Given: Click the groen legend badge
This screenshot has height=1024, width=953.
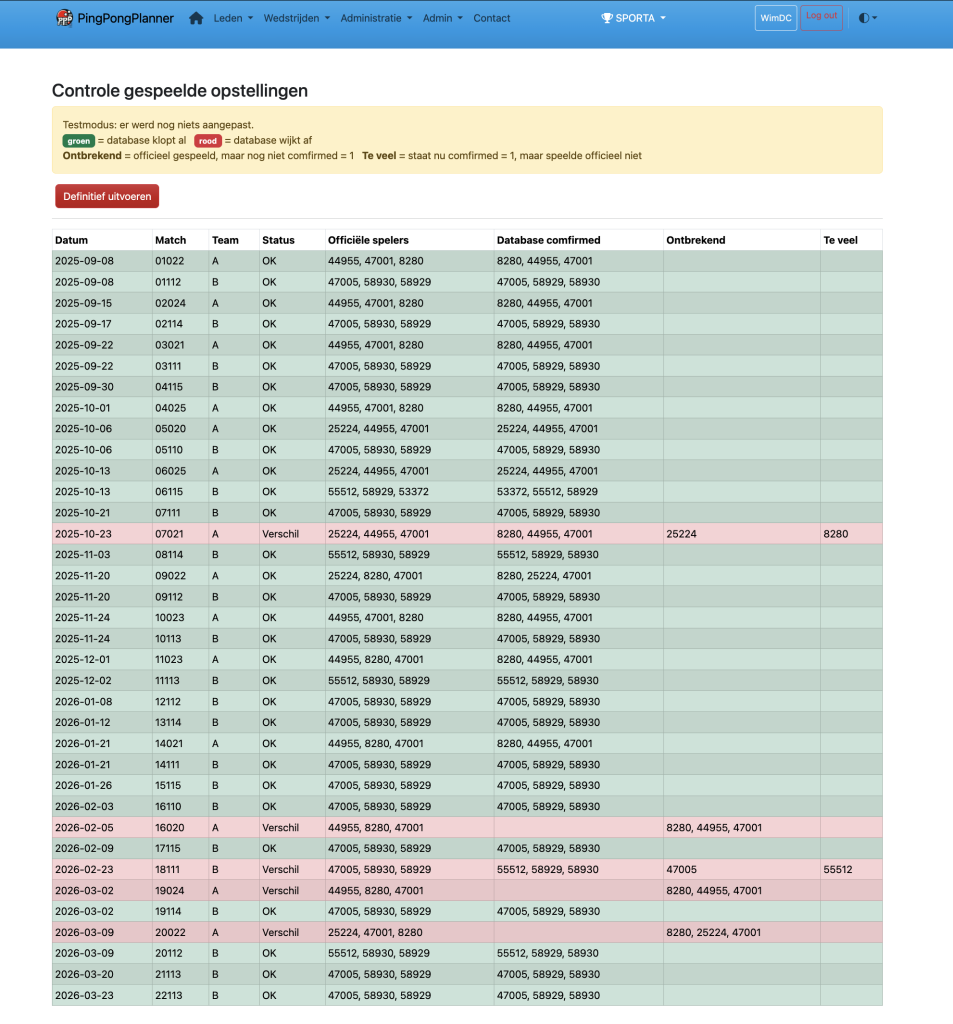Looking at the screenshot, I should (x=78, y=140).
